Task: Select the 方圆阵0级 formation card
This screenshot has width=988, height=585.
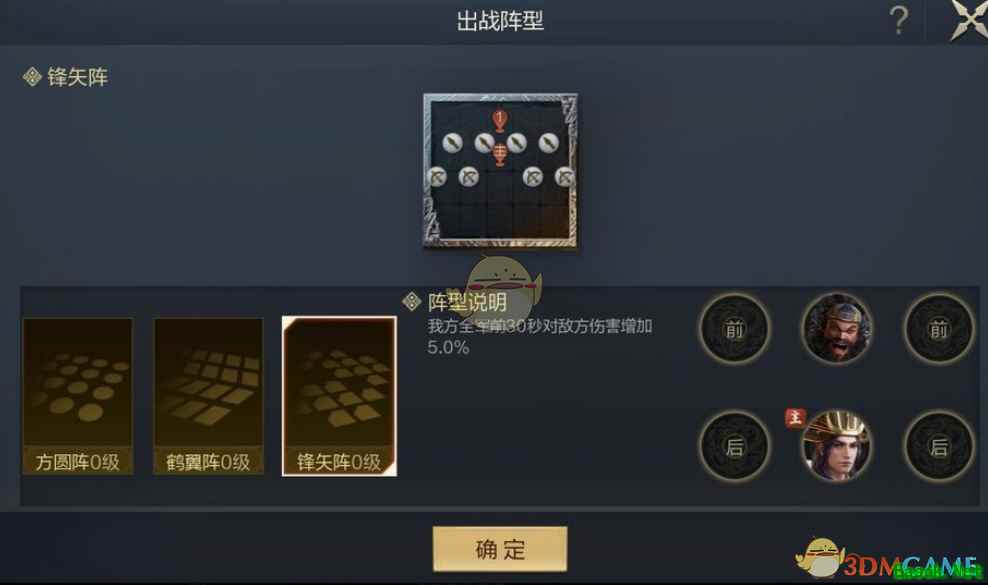Action: click(x=78, y=396)
